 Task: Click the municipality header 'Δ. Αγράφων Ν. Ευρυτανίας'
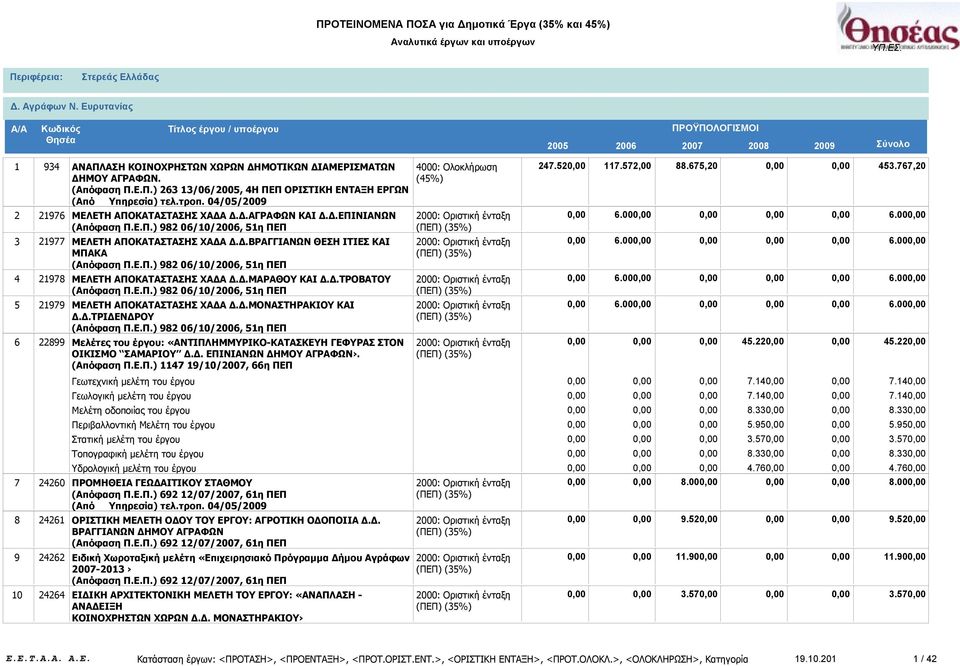tap(71, 107)
